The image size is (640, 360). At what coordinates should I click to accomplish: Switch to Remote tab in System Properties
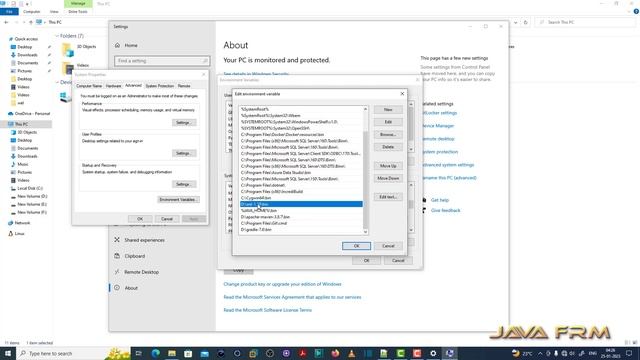[x=184, y=86]
